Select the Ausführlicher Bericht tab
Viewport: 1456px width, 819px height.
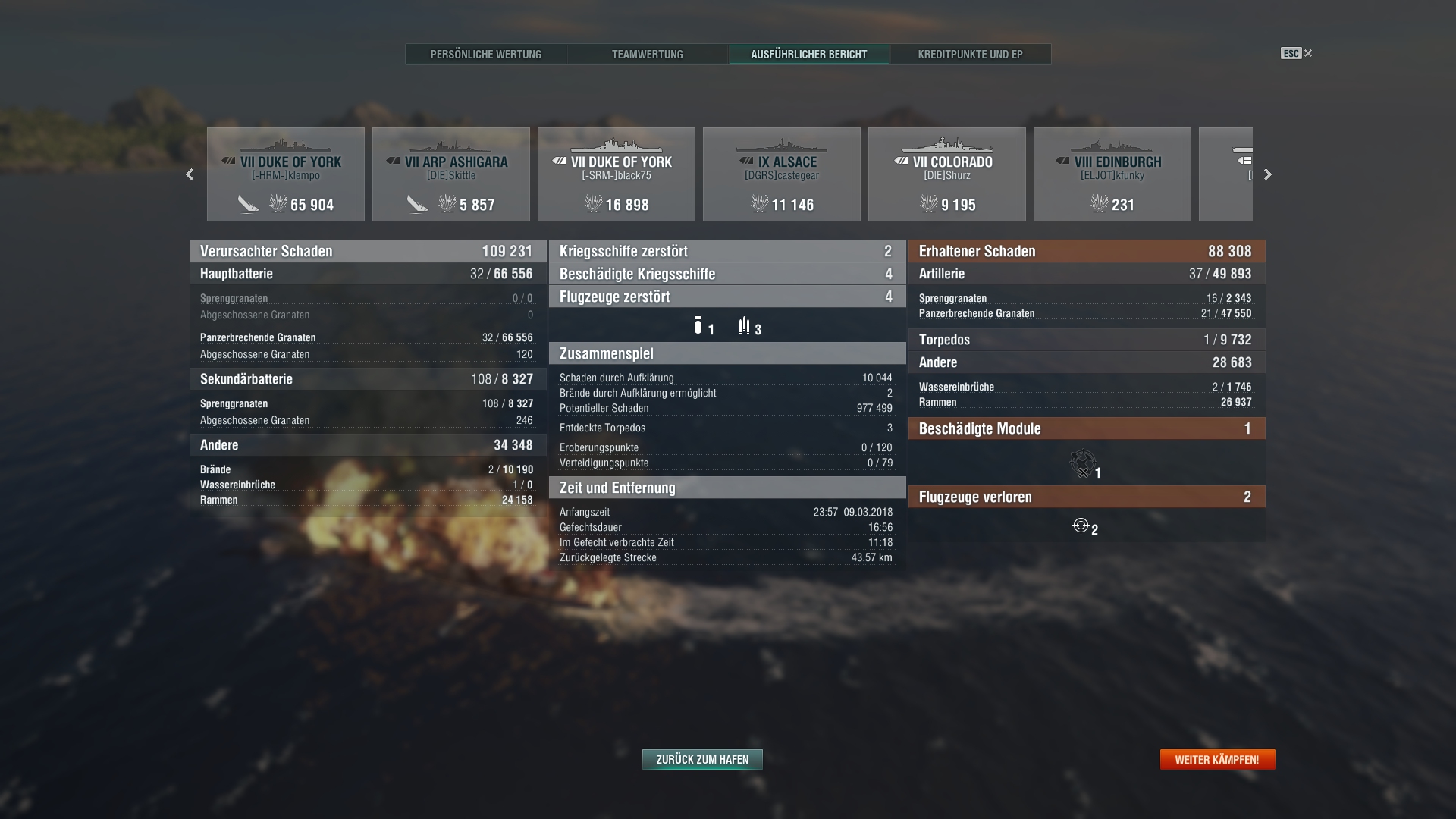[808, 55]
